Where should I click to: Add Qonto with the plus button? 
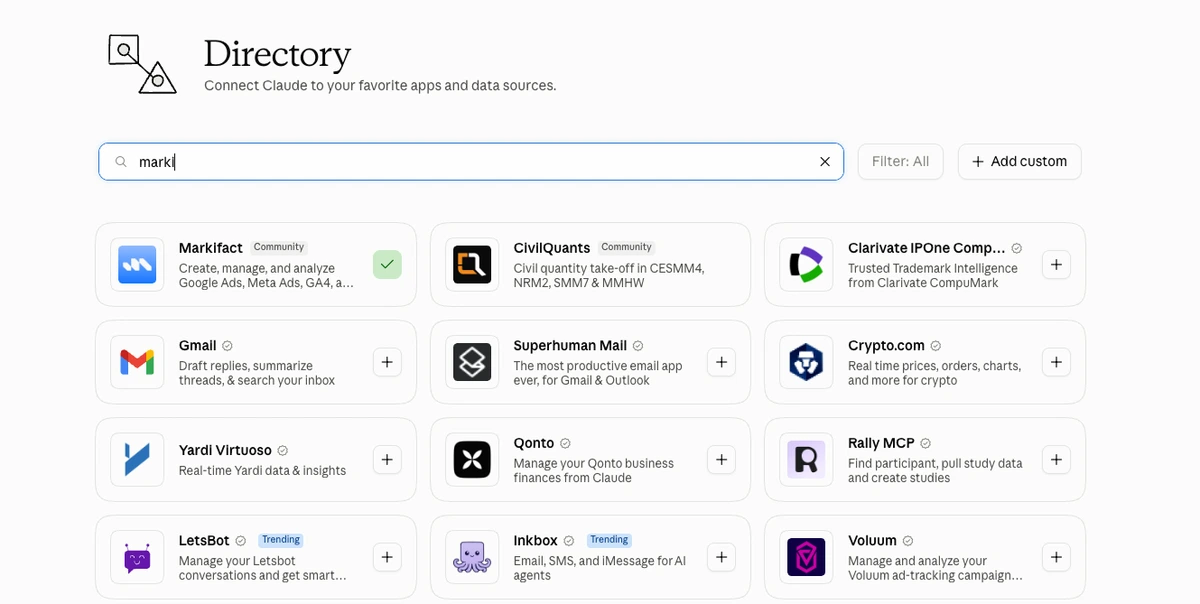point(721,460)
